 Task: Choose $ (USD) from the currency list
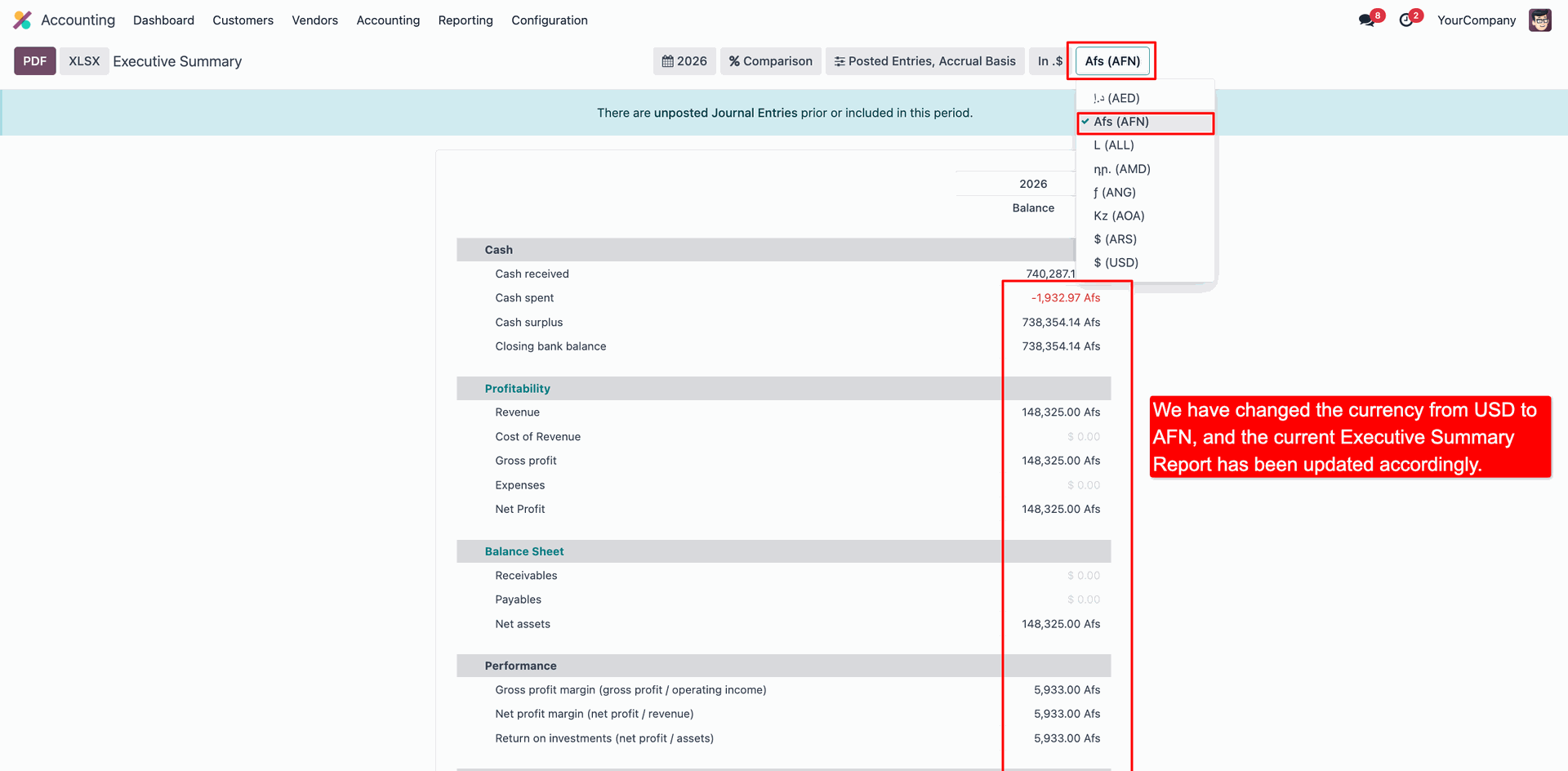1116,262
